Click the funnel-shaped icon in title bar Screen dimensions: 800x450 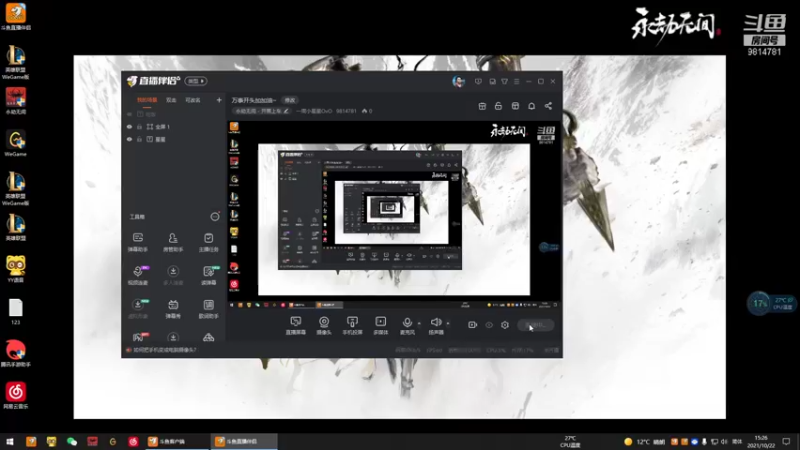tap(504, 82)
